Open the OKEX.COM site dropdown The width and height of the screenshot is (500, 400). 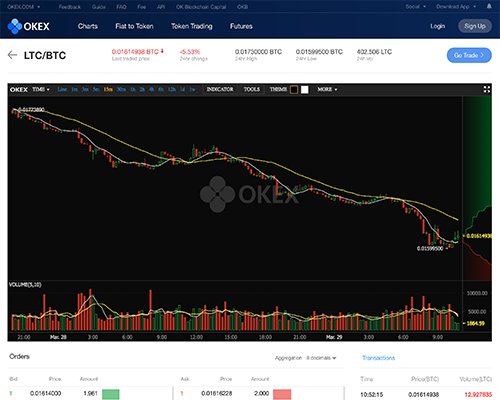point(23,7)
